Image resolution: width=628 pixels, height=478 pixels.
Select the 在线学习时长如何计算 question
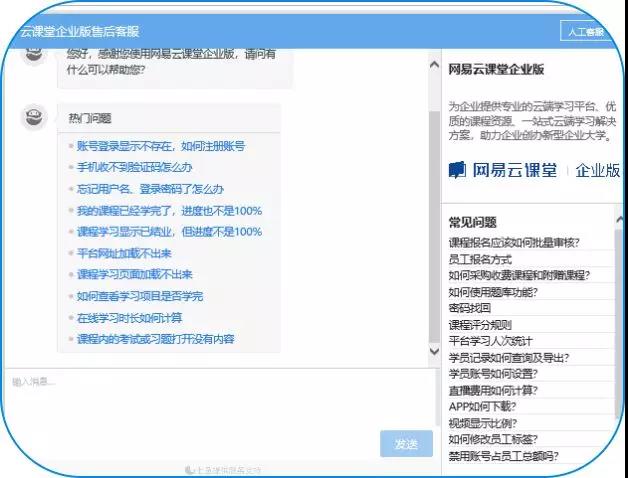coord(129,318)
